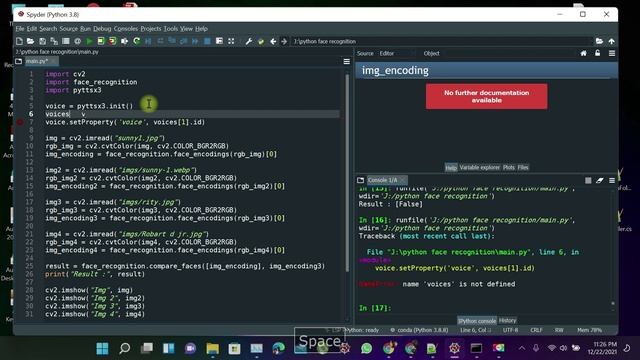
Task: Open taskbar Search magnifier icon
Action: (124, 348)
